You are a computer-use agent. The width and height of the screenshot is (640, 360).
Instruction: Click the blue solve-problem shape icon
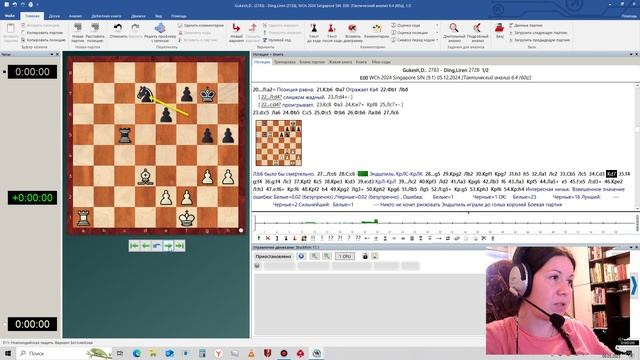(160, 28)
